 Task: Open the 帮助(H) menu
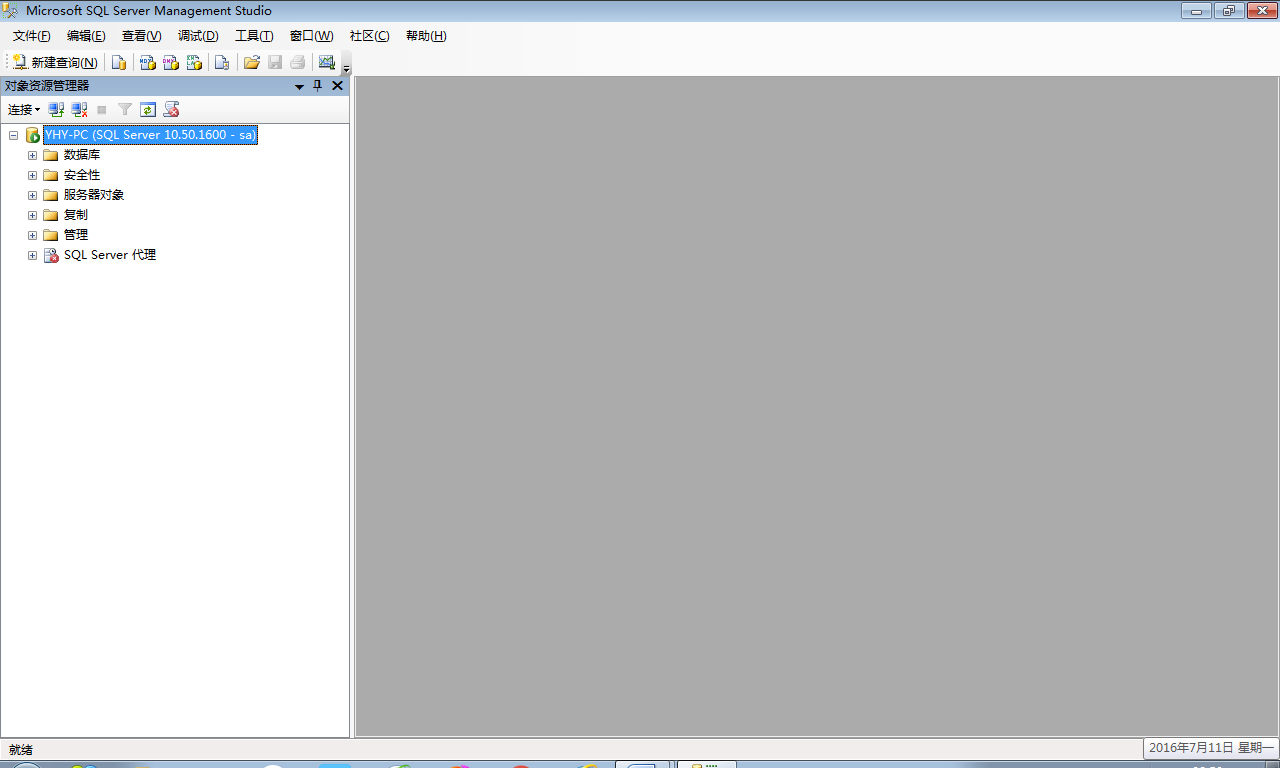pos(426,36)
